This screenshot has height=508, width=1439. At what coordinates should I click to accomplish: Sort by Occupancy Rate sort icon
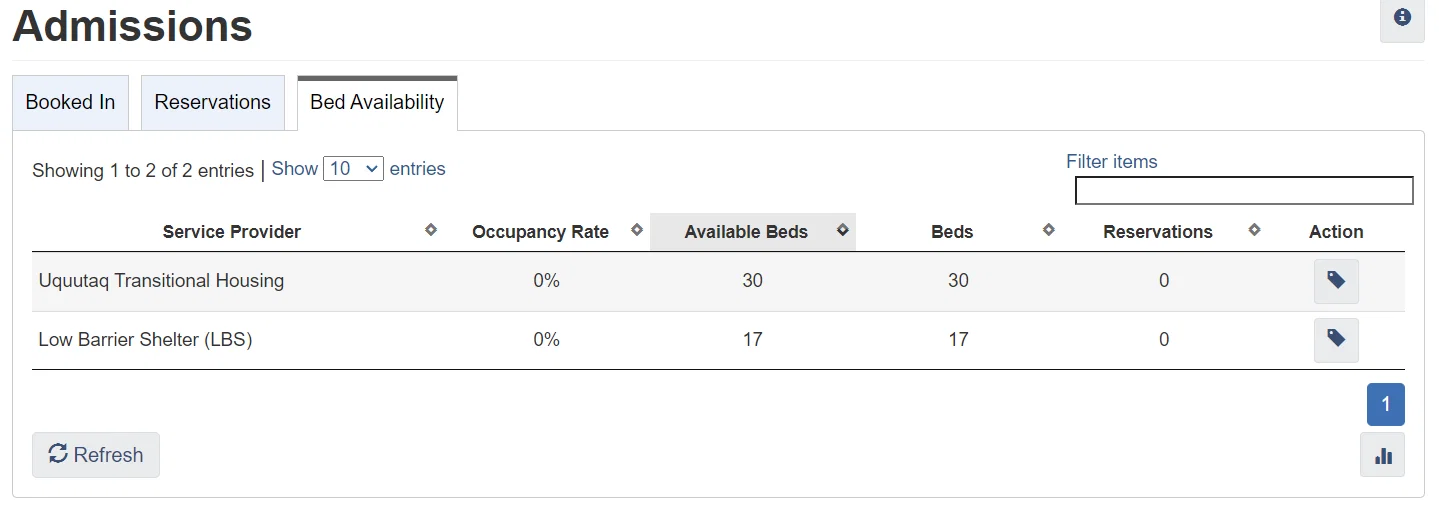(637, 230)
